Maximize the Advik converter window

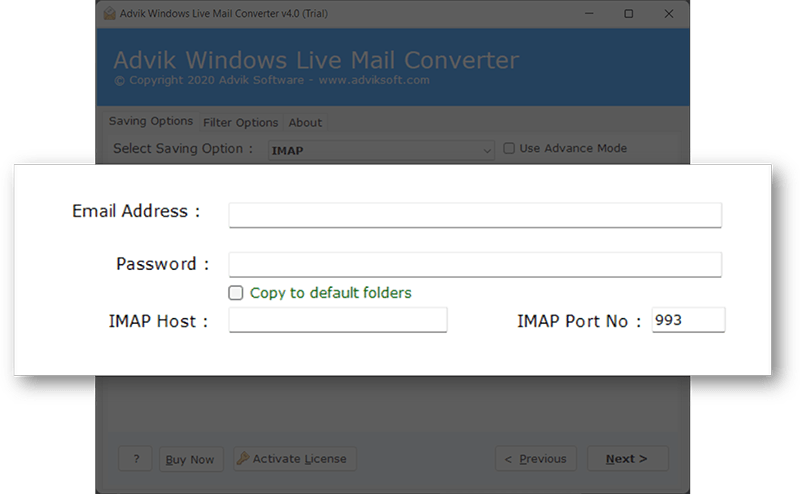629,14
